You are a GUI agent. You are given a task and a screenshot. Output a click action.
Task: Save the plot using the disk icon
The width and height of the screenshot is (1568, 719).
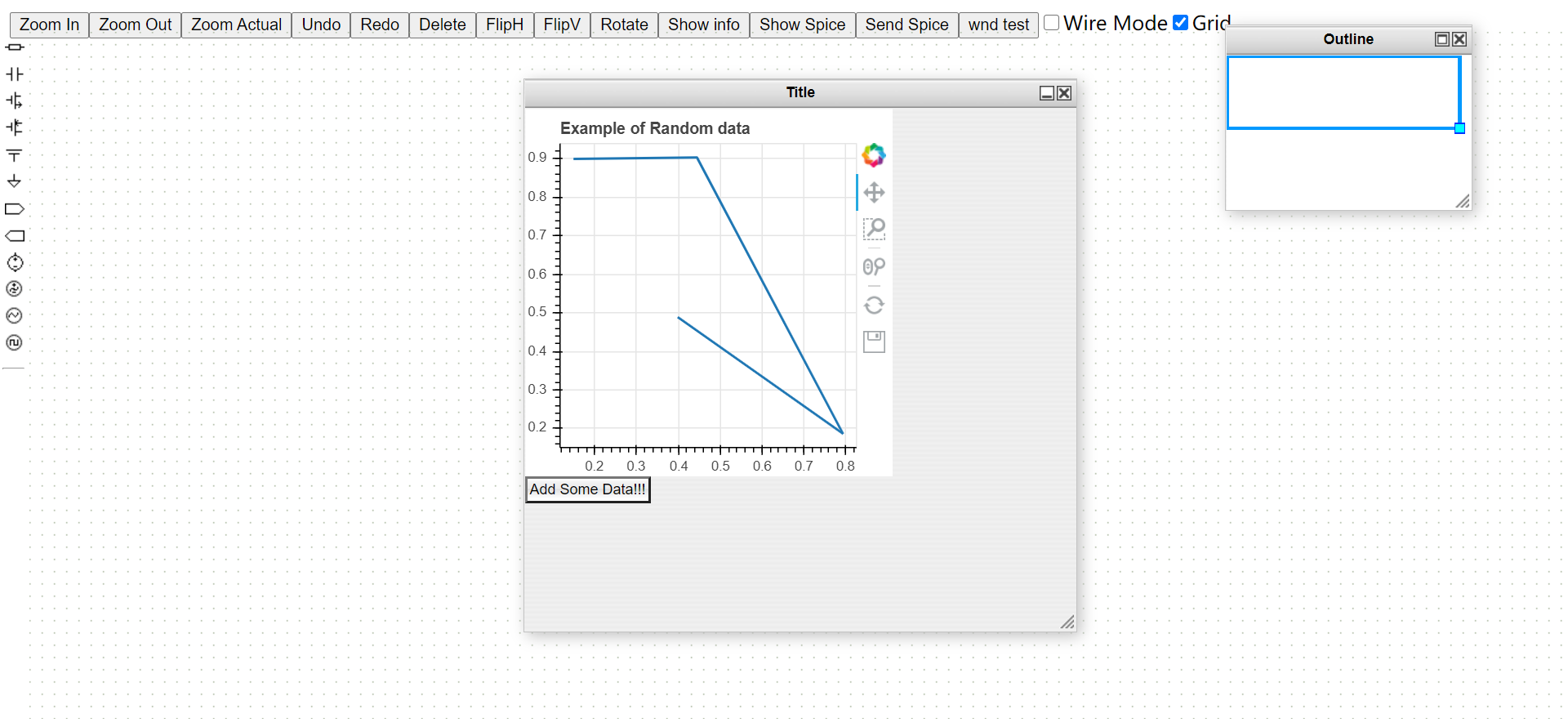tap(874, 342)
